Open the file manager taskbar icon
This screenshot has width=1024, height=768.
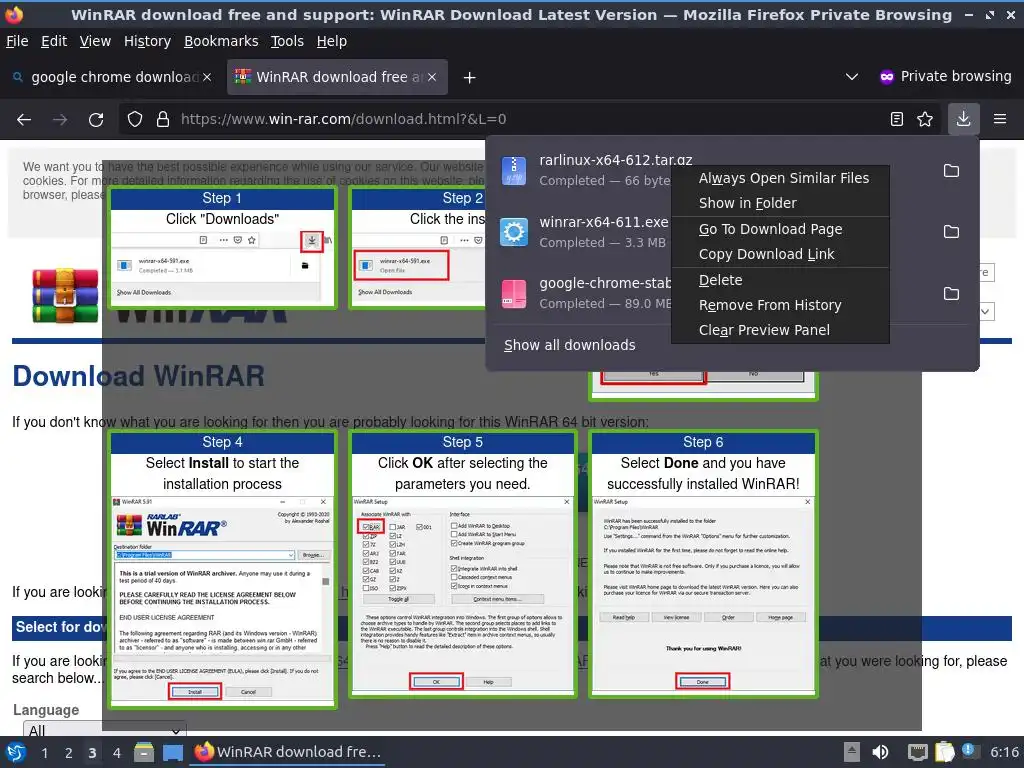[144, 752]
